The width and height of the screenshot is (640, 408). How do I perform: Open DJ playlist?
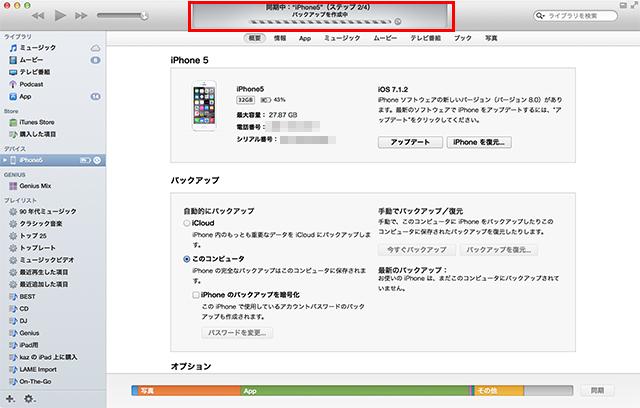[18, 321]
